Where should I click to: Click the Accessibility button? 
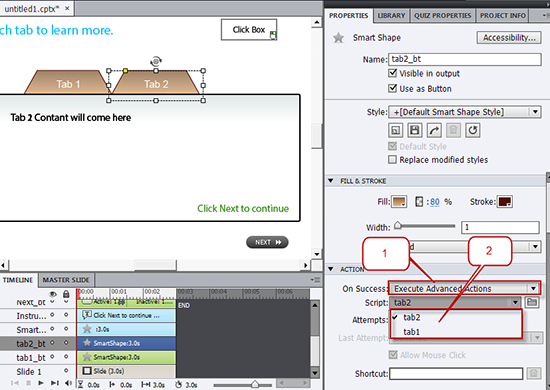(509, 38)
